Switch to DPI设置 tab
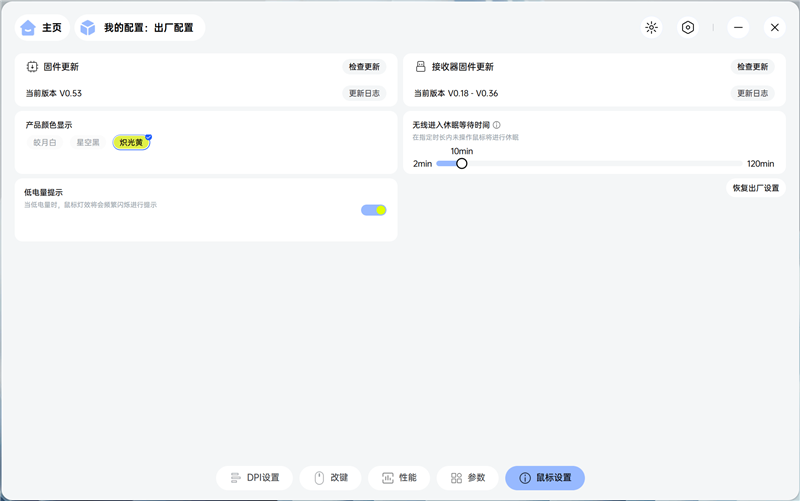This screenshot has height=501, width=800. tap(255, 478)
